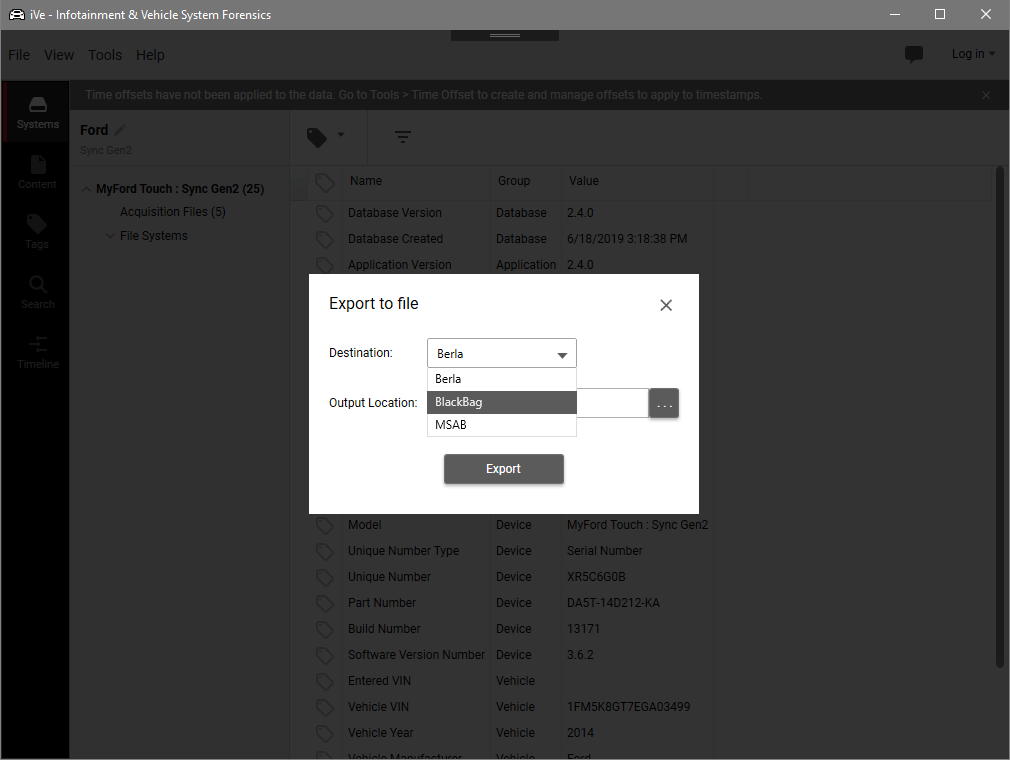The height and width of the screenshot is (760, 1010).
Task: Sort by the Value column header
Action: tap(584, 181)
